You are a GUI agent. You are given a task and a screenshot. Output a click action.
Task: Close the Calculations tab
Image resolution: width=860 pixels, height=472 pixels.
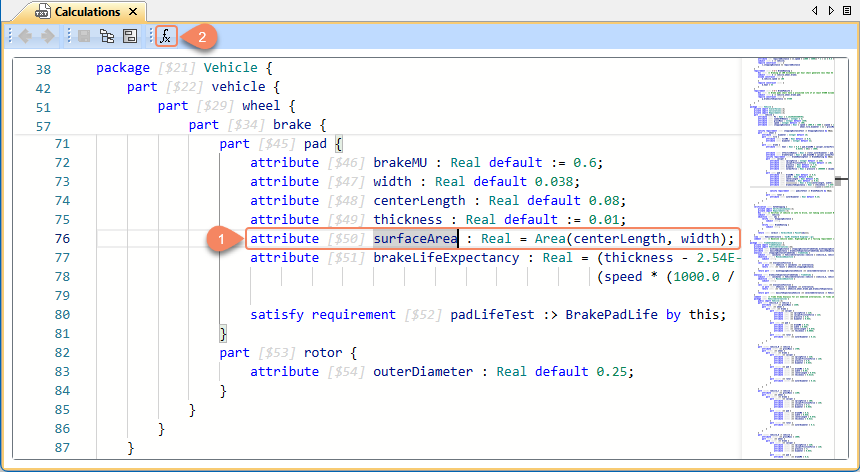point(134,12)
